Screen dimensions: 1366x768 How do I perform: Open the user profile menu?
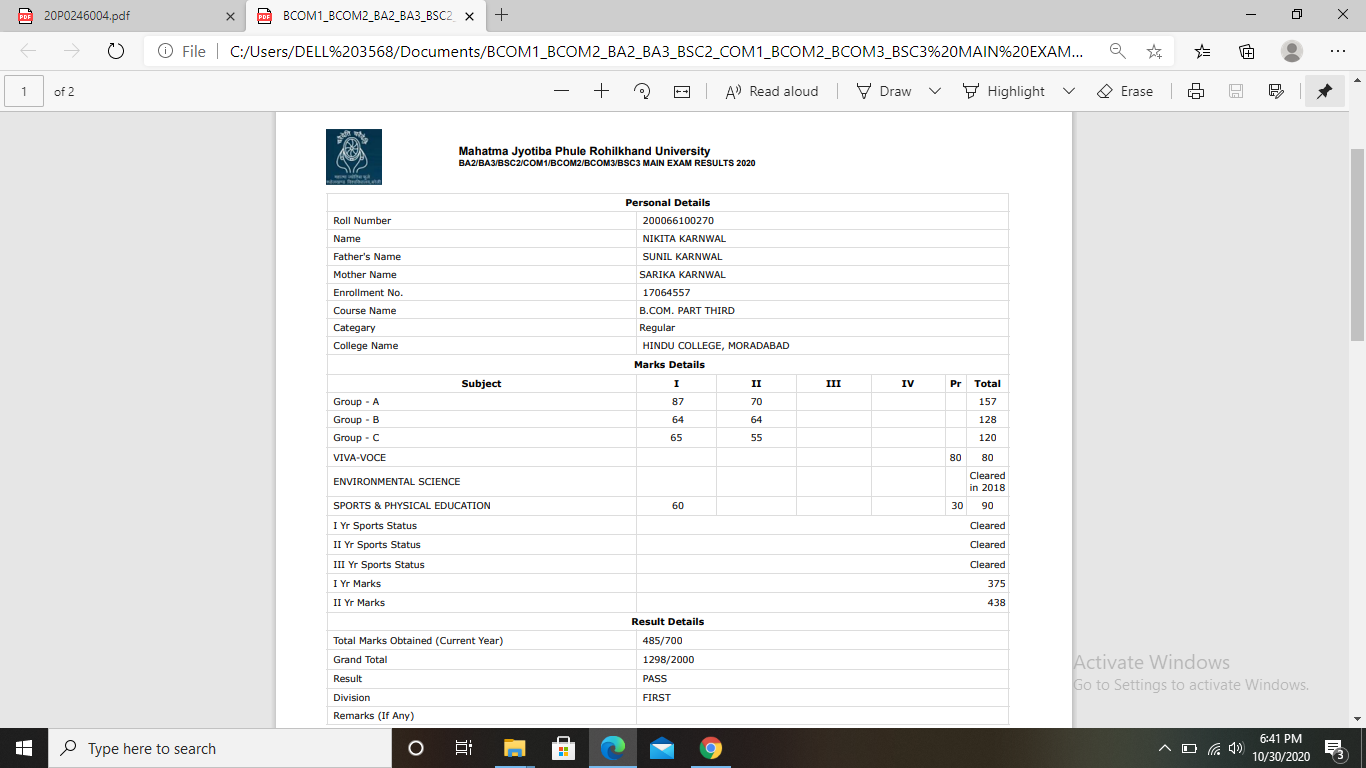coord(1292,51)
